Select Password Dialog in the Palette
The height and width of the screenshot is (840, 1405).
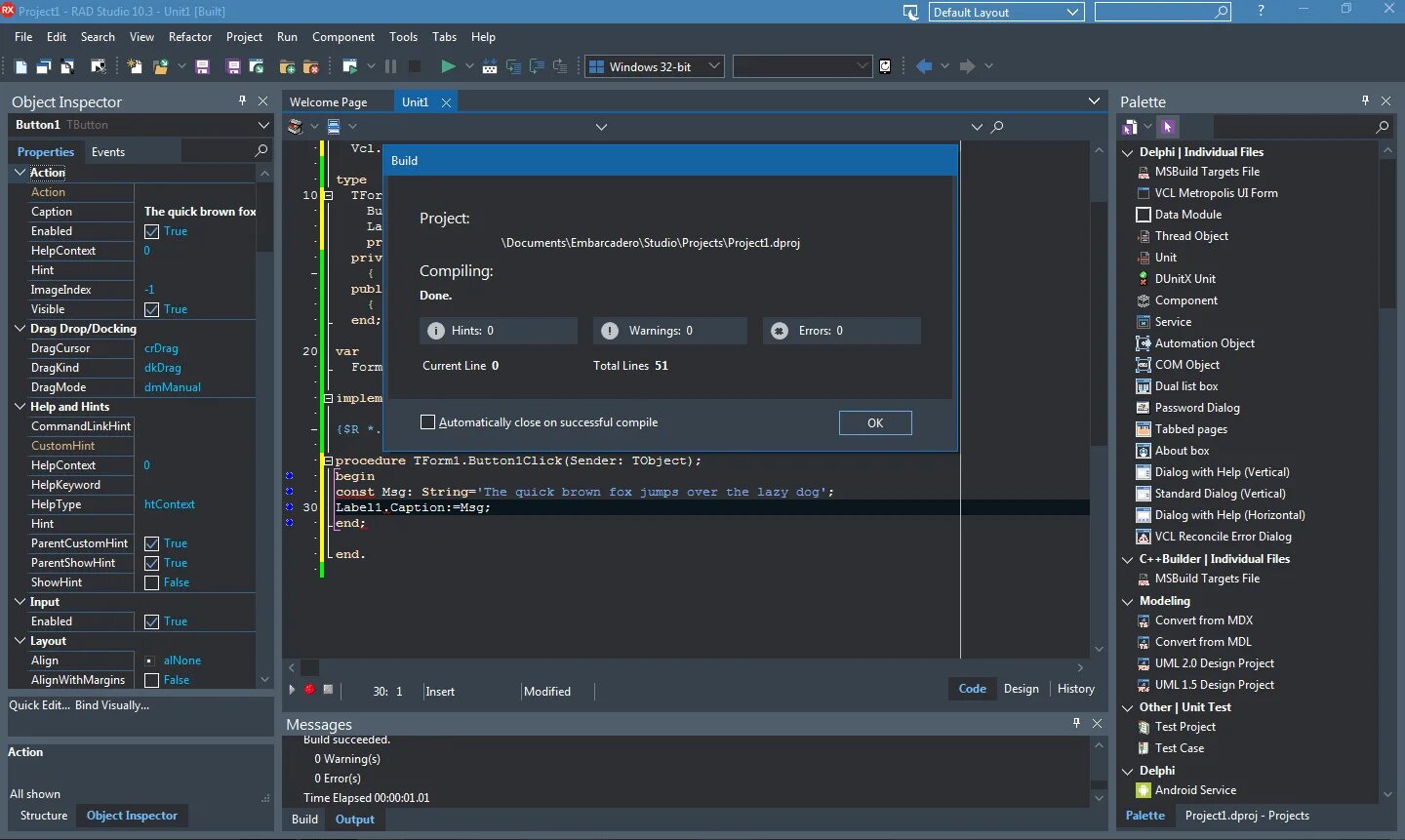[1196, 408]
